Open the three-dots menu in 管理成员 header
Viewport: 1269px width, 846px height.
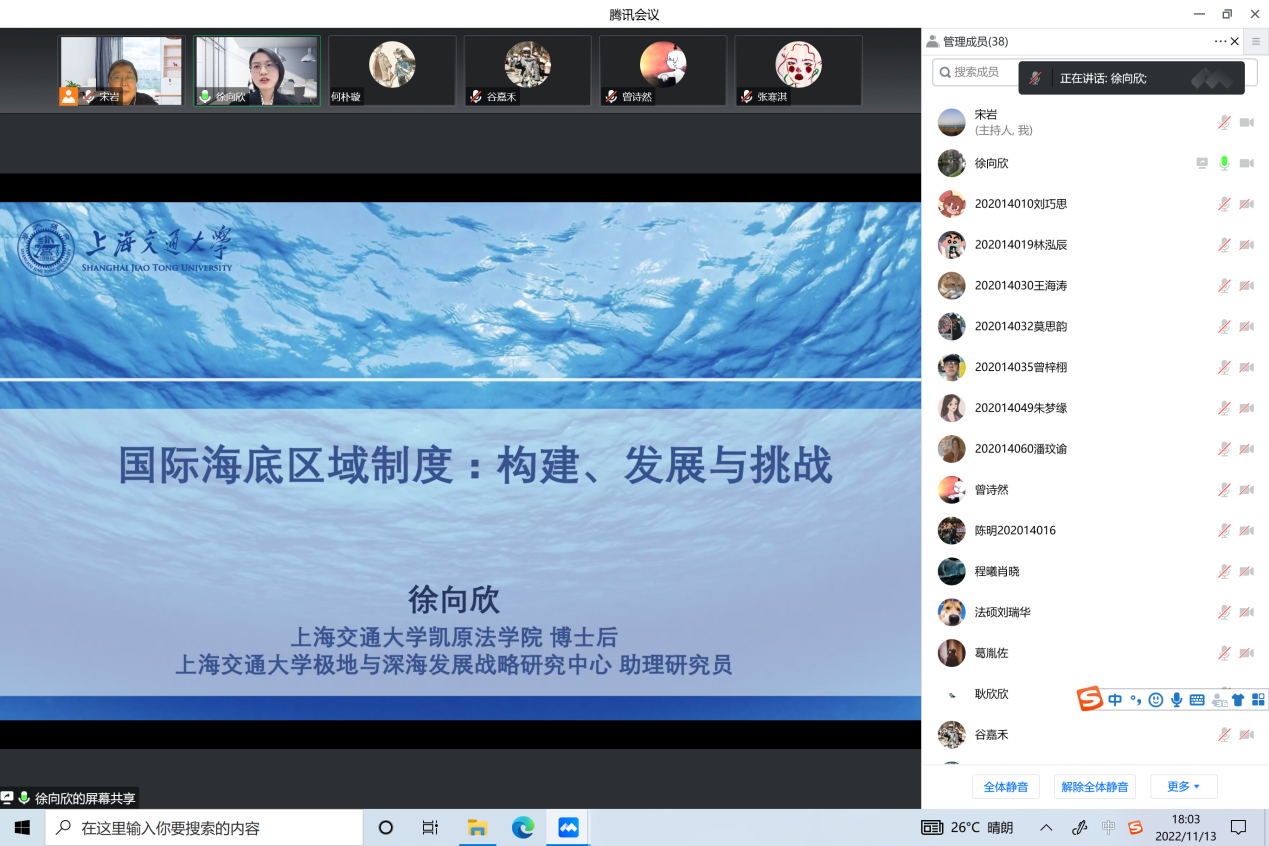[1220, 41]
